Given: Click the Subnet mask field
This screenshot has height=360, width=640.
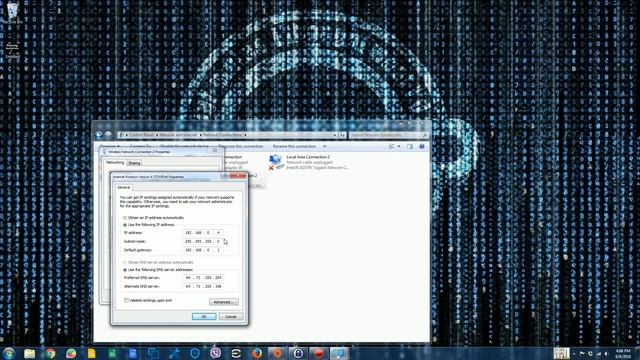Looking at the screenshot, I should (x=202, y=241).
